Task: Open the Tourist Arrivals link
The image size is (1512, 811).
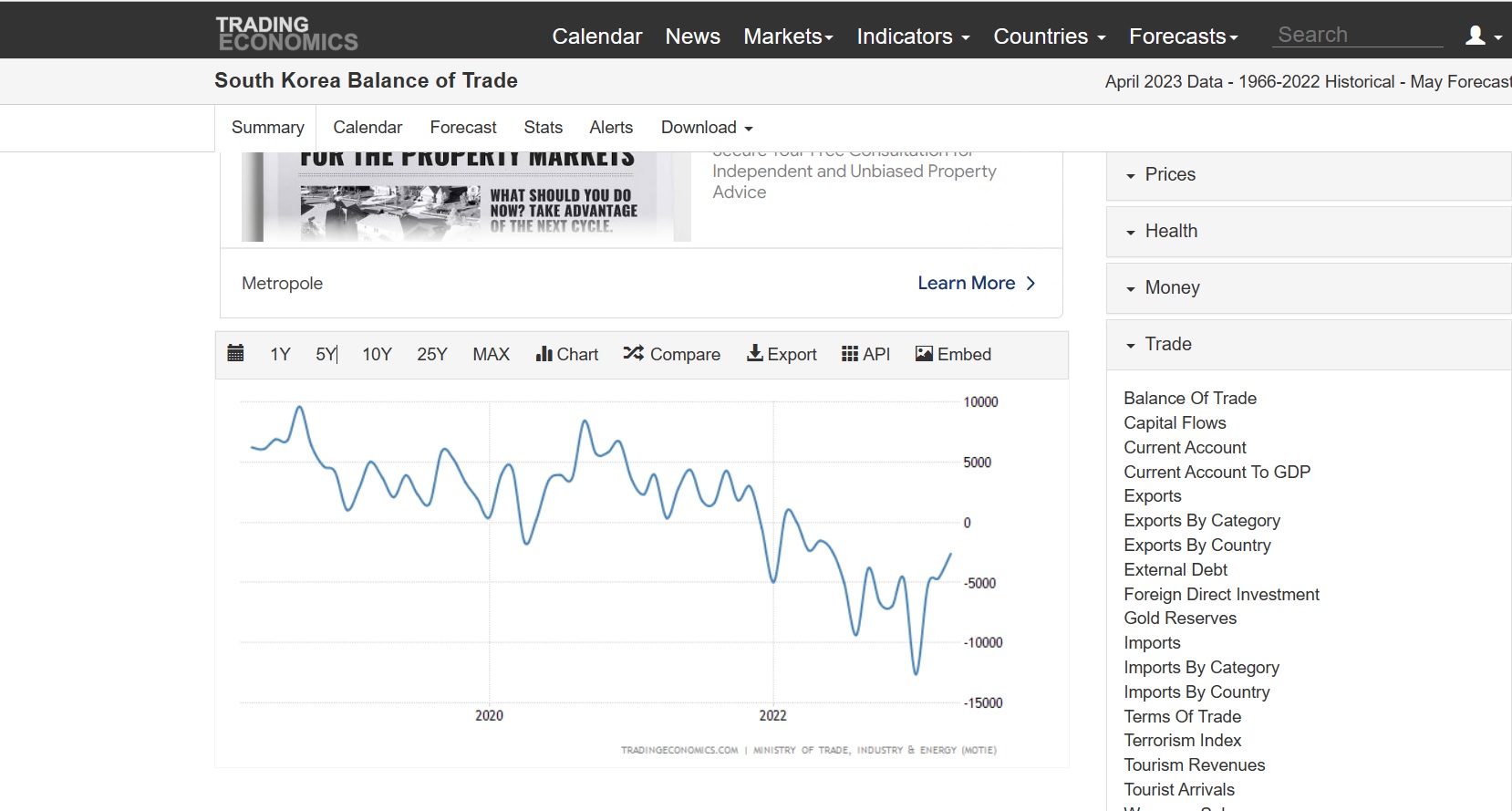Action: click(1179, 790)
